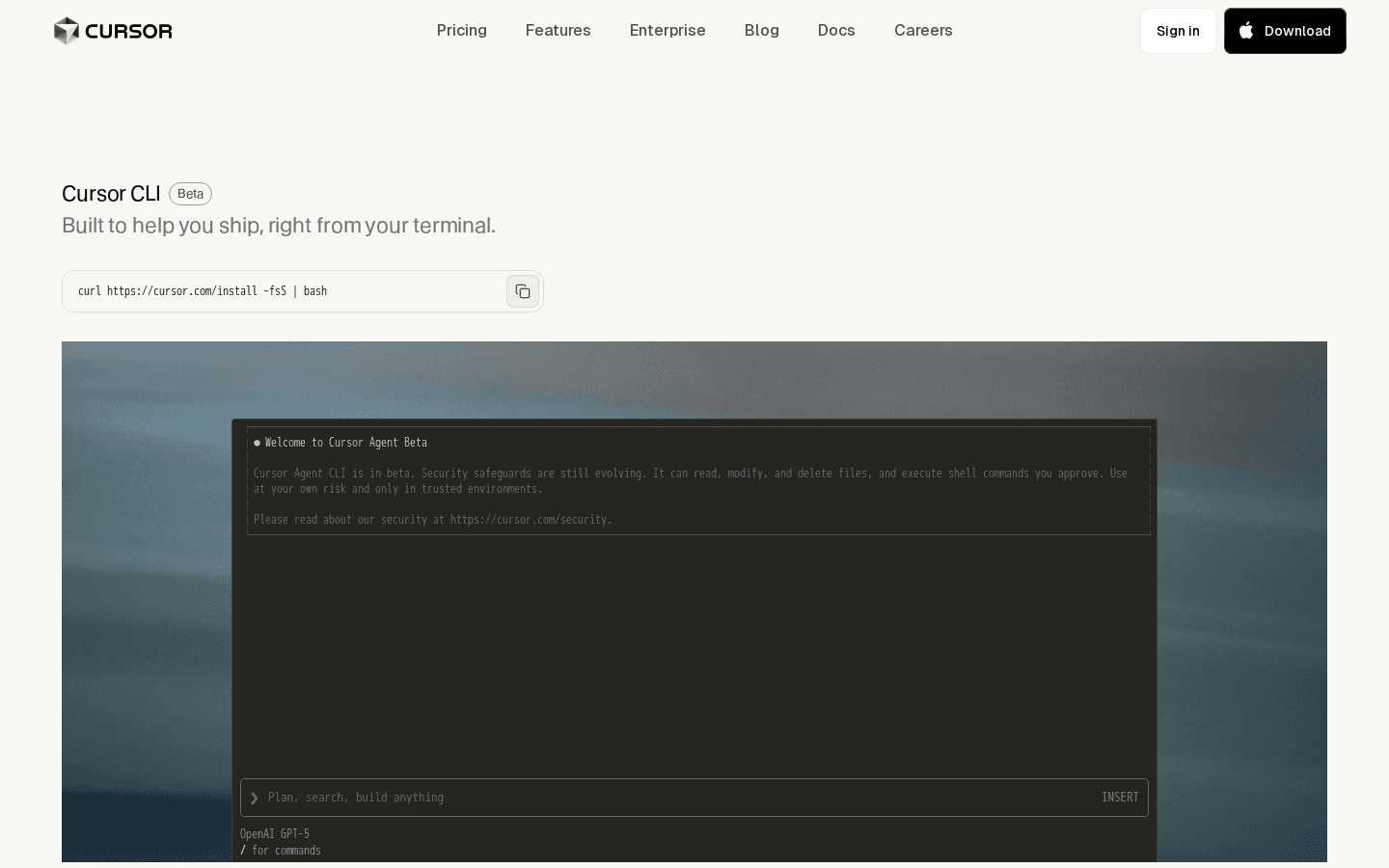Screen dimensions: 1389x868
Task: Open the Enterprise page
Action: point(667,30)
